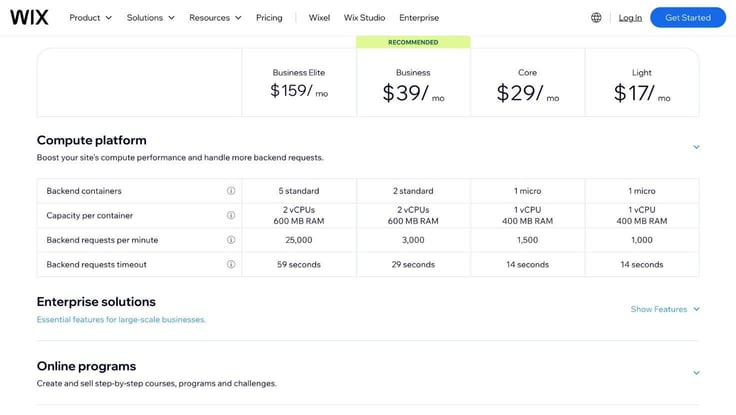Image resolution: width=736 pixels, height=415 pixels.
Task: Click the Enterprise solutions heading
Action: tap(96, 301)
